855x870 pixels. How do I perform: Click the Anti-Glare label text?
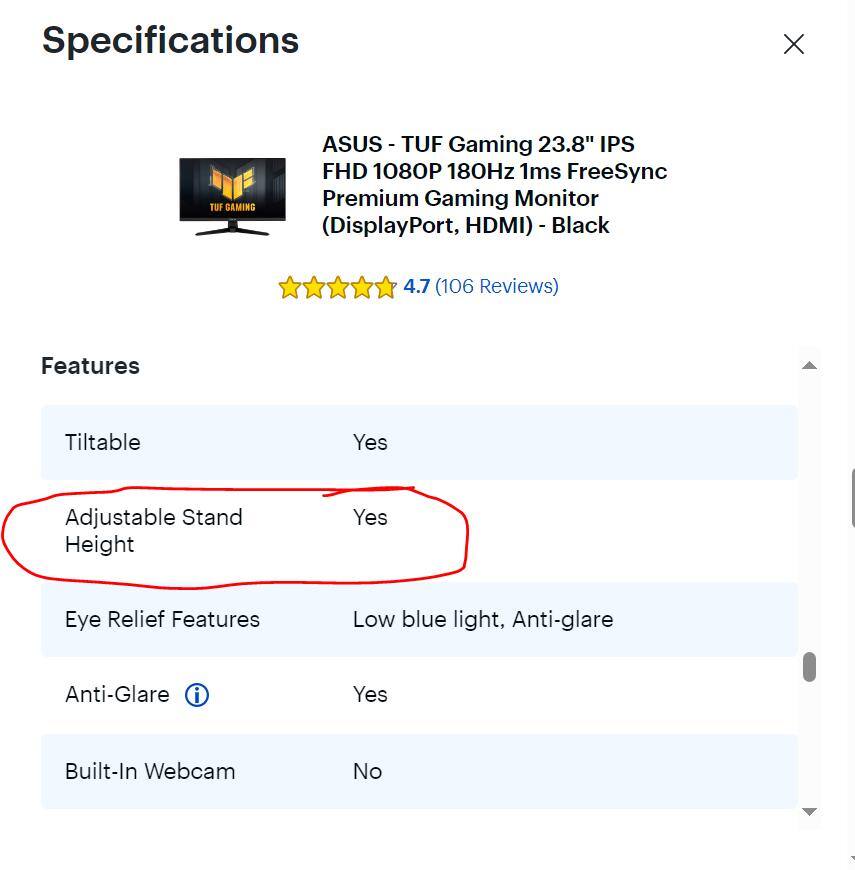pos(117,695)
